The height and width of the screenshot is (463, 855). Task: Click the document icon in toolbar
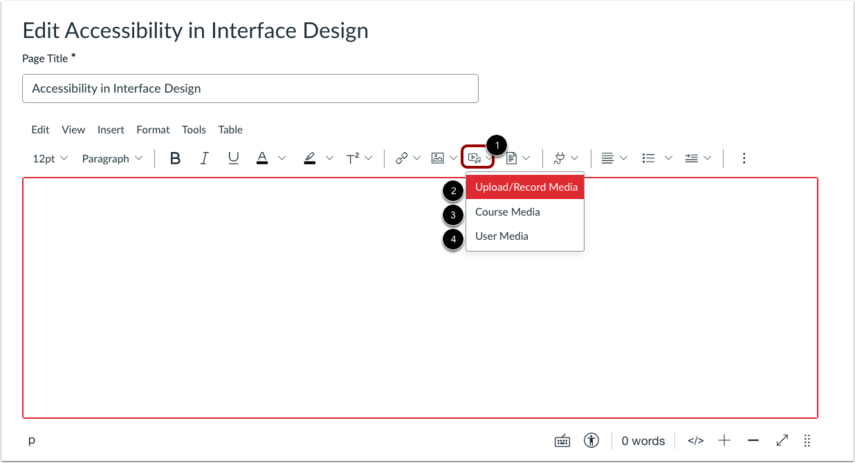point(511,158)
